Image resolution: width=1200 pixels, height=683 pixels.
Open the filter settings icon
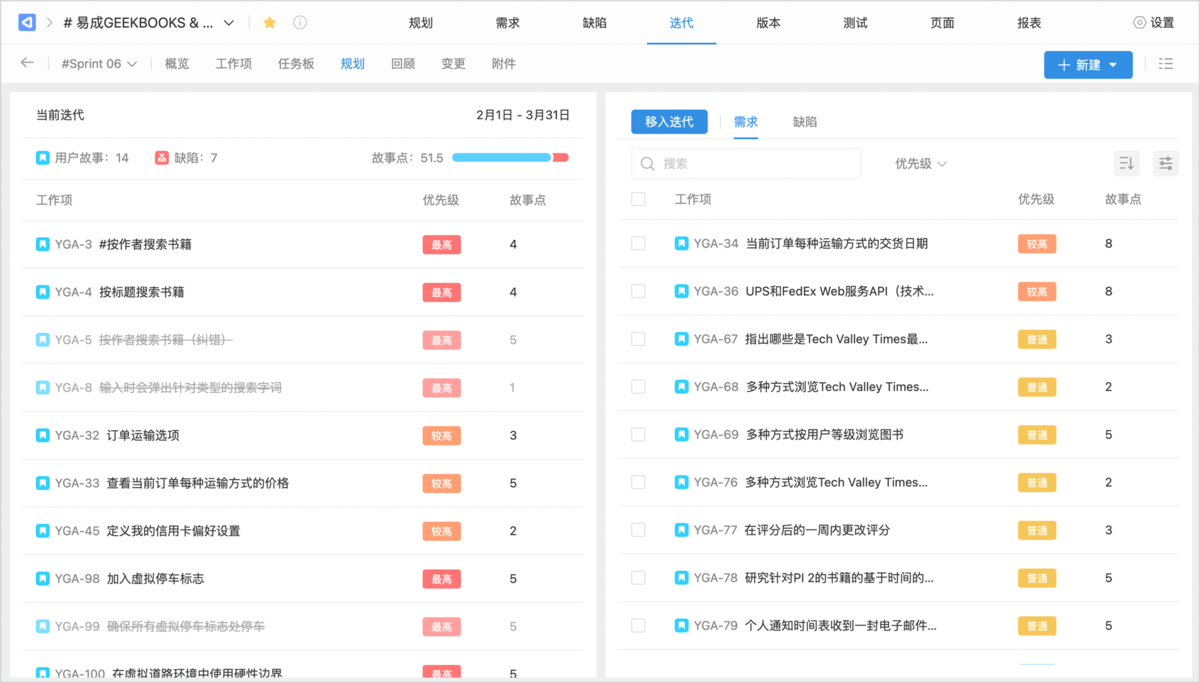[1165, 163]
